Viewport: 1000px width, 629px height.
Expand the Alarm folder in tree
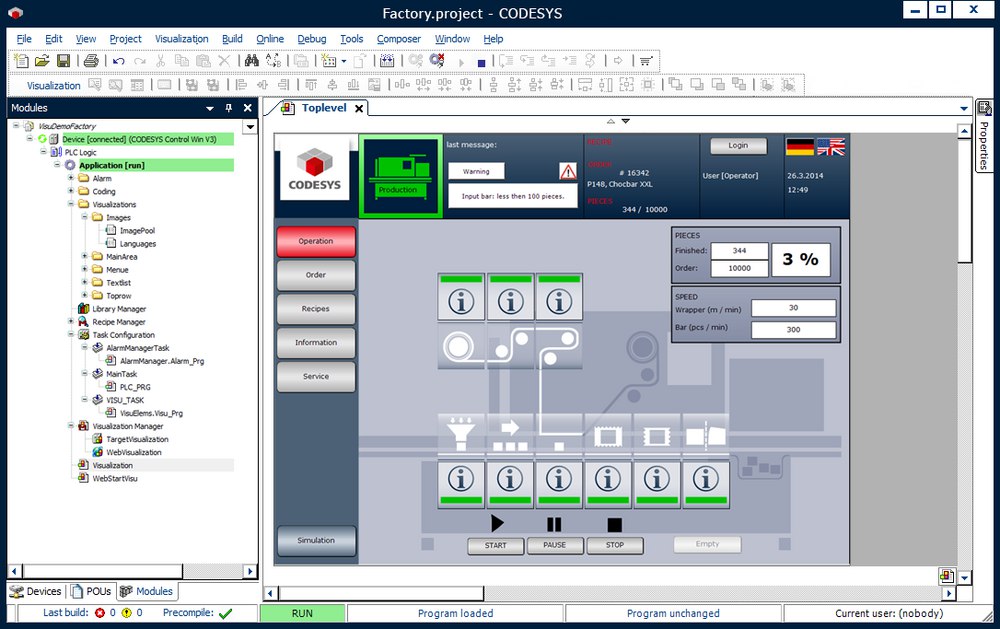click(x=71, y=178)
